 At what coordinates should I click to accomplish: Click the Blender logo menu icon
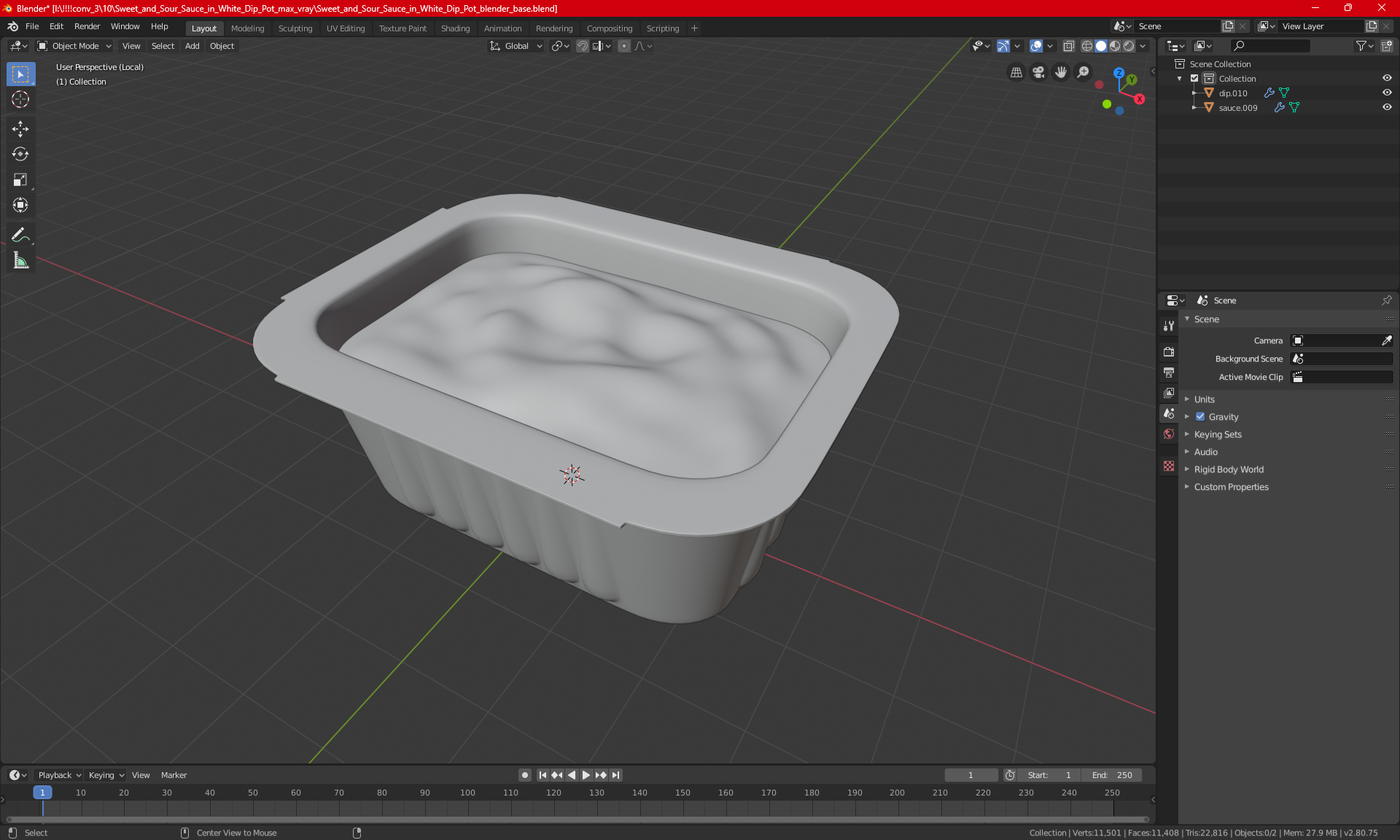point(12,26)
